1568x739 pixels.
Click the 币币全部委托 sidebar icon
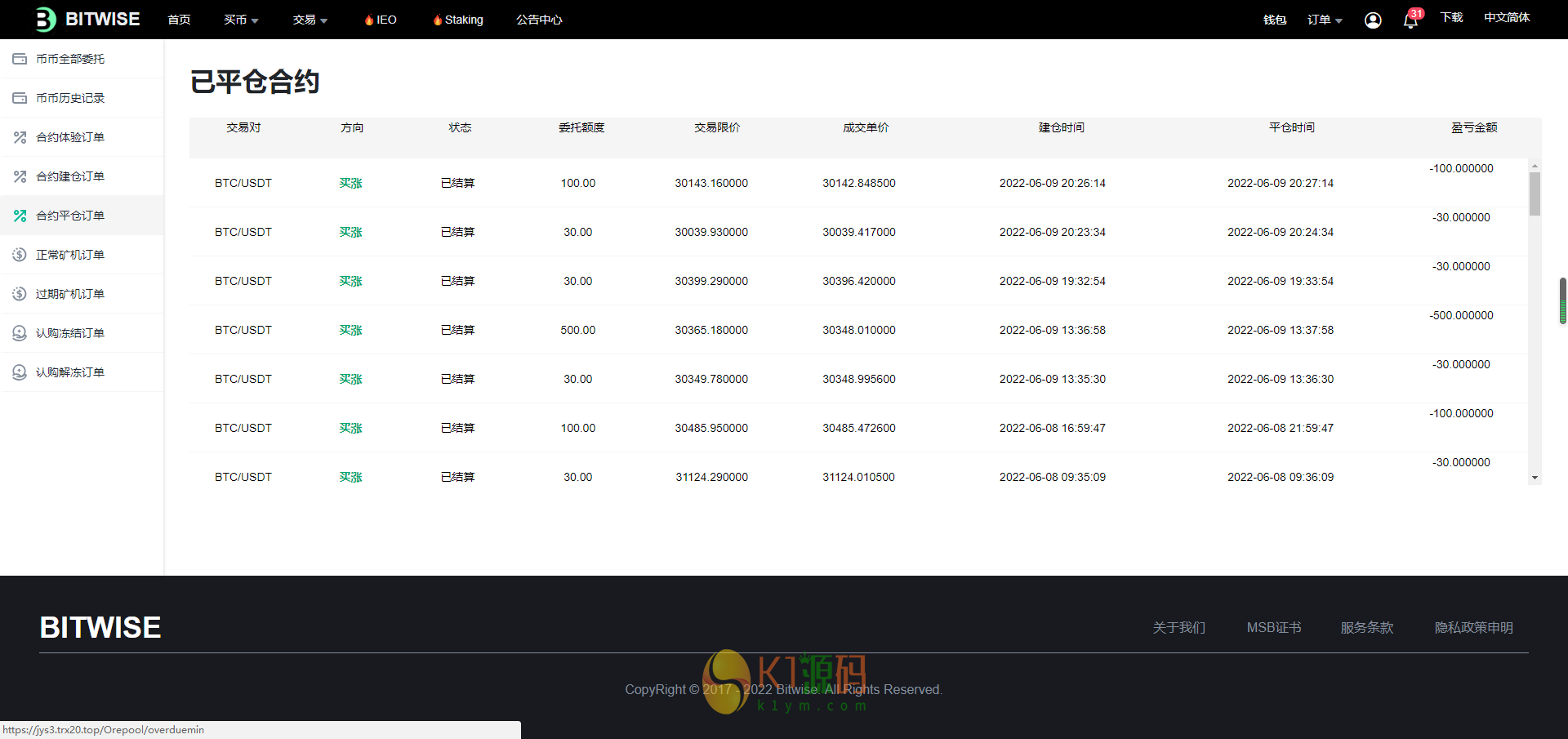[x=20, y=59]
